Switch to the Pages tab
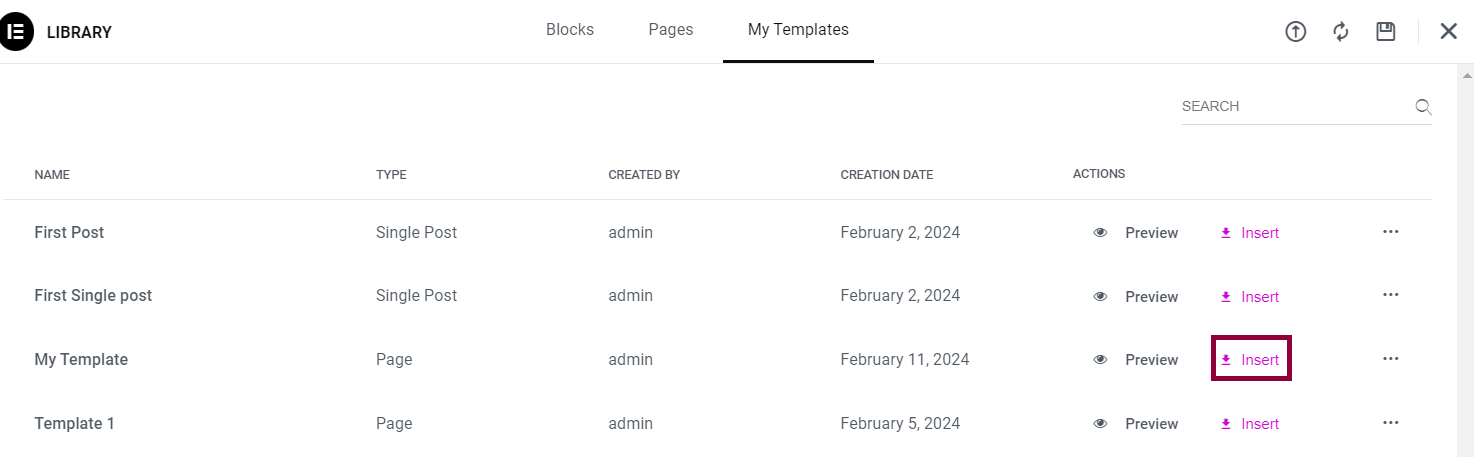The width and height of the screenshot is (1474, 457). [671, 30]
